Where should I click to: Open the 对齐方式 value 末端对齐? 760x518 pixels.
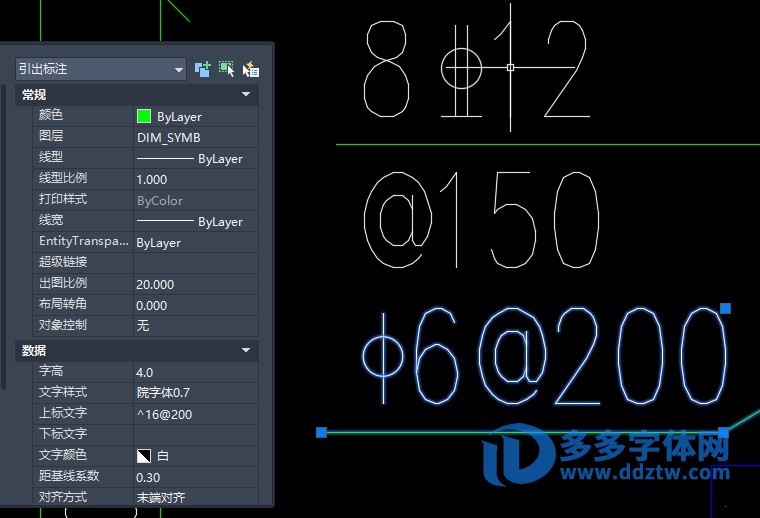[195, 497]
